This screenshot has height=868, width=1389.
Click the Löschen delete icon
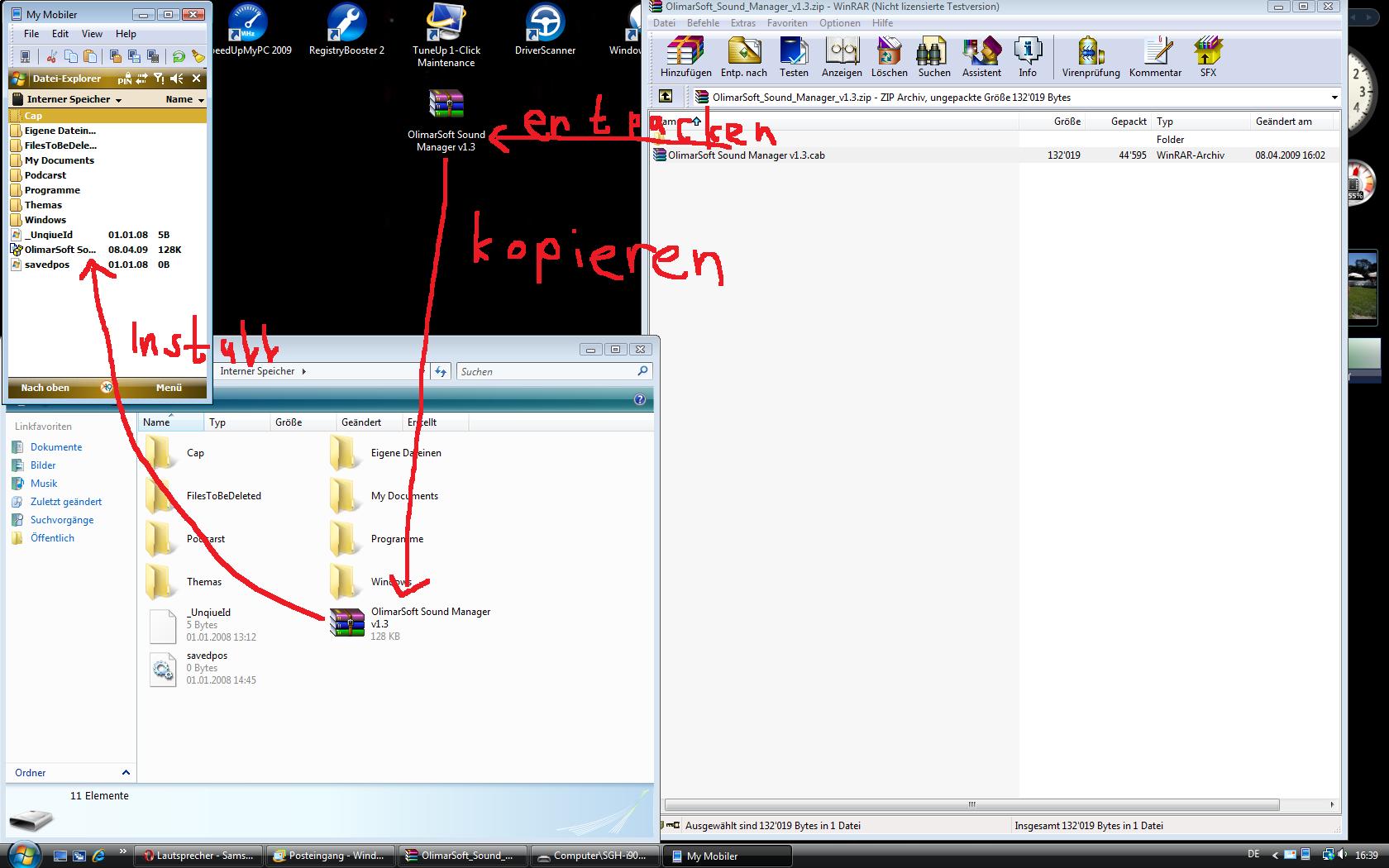pos(889,57)
